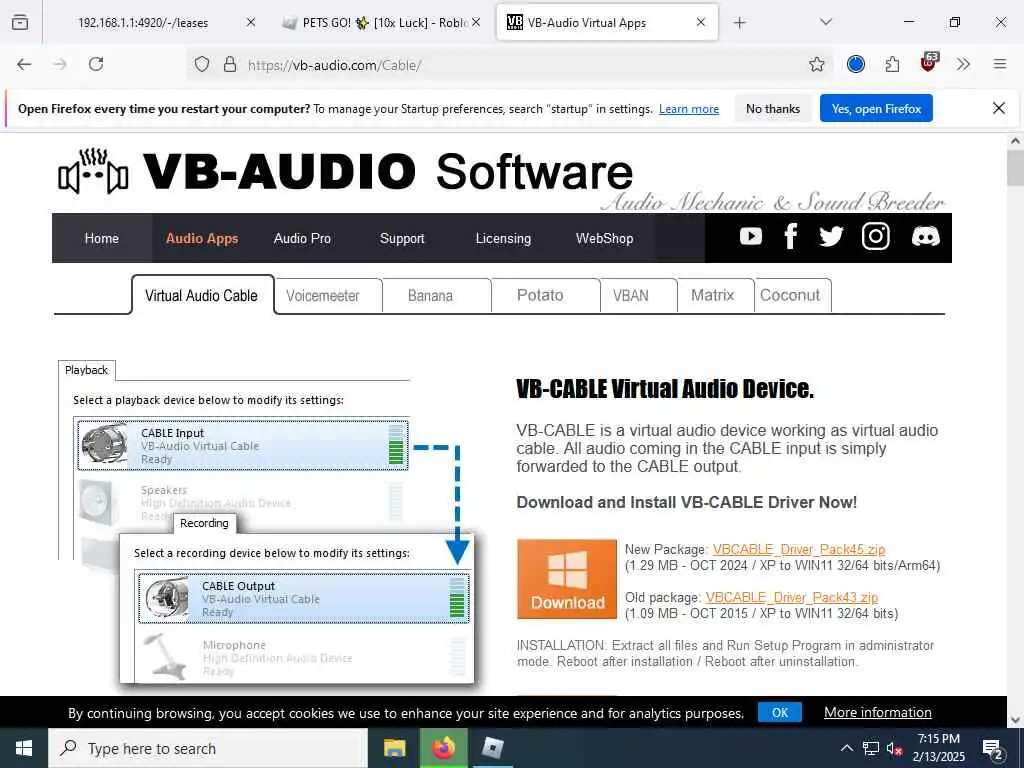Select the Banana tab
Screen dimensions: 1024x768
click(x=430, y=296)
